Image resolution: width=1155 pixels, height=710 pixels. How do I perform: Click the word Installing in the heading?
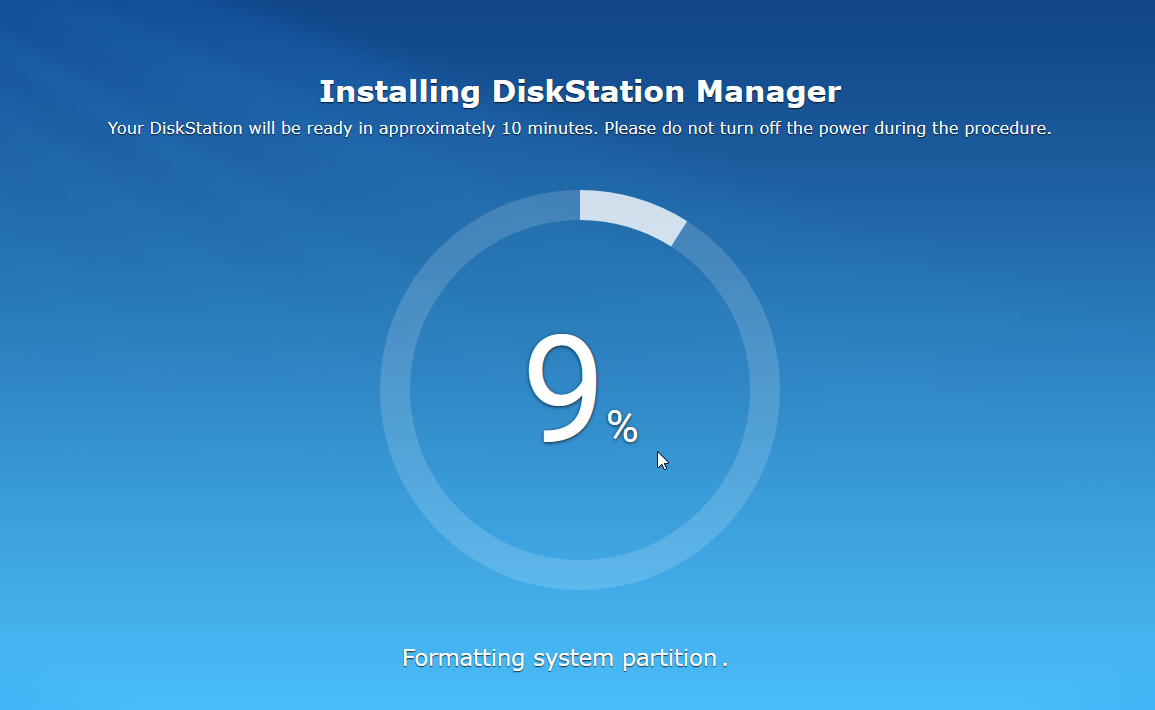tap(399, 92)
